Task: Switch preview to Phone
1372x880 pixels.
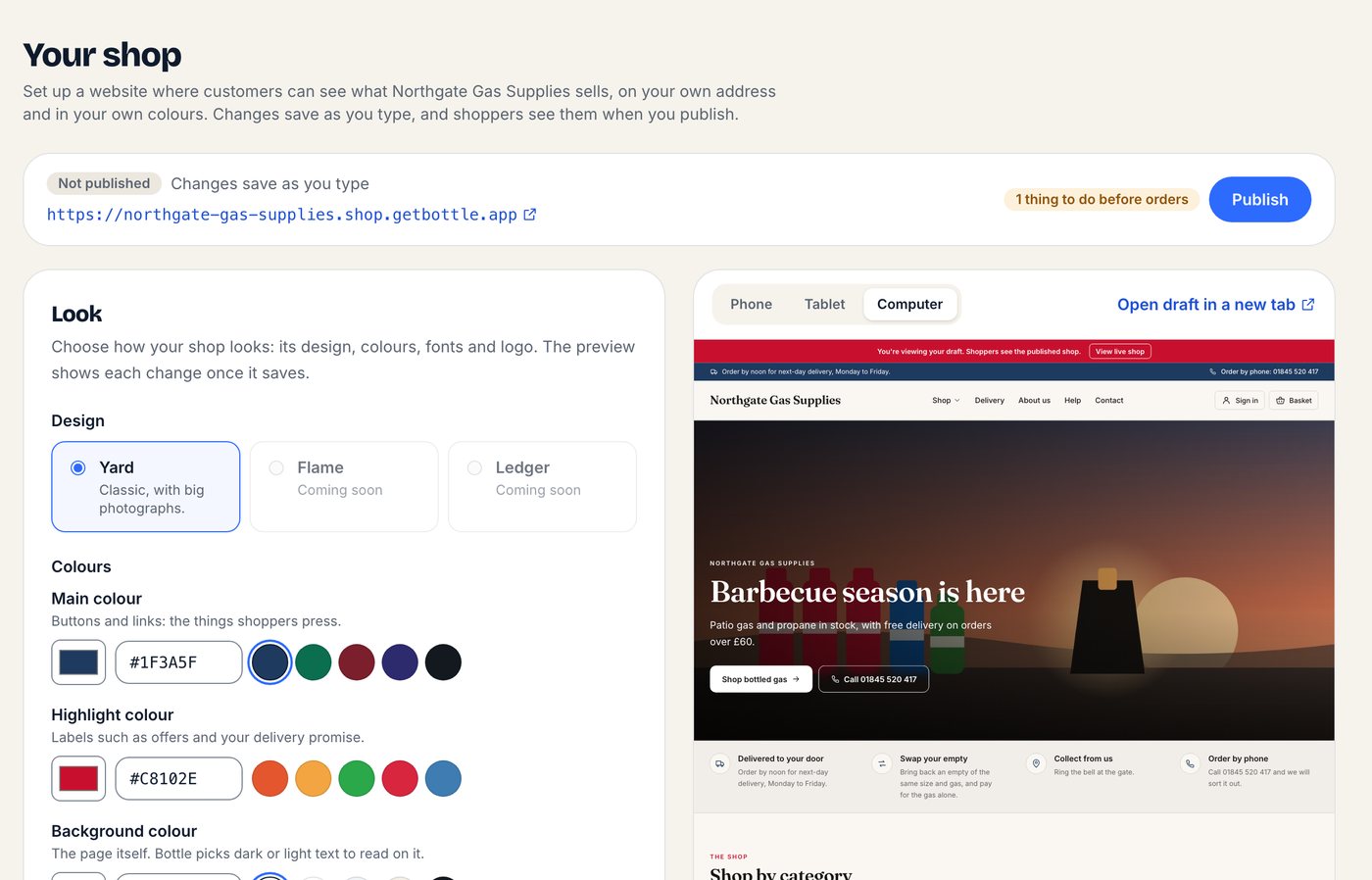Action: (751, 305)
